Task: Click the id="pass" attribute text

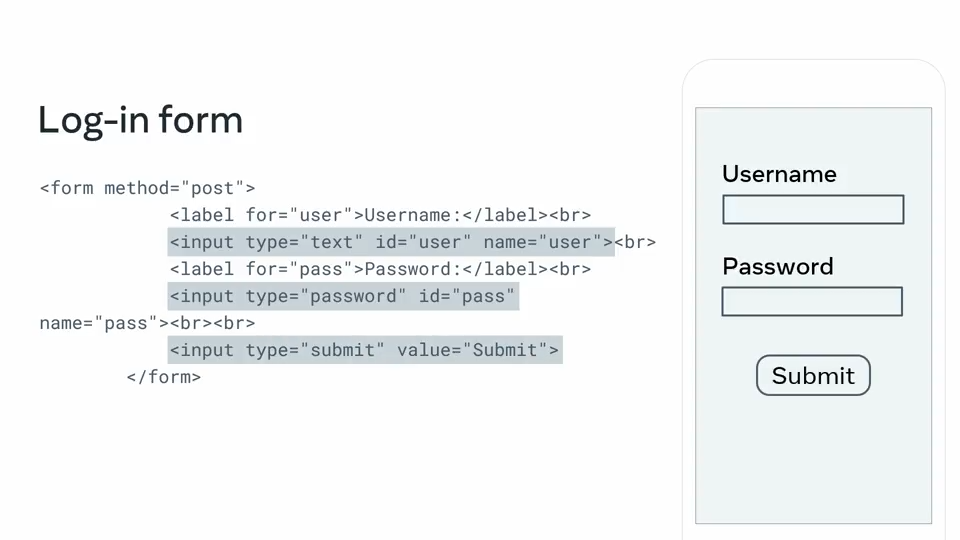Action: (467, 296)
